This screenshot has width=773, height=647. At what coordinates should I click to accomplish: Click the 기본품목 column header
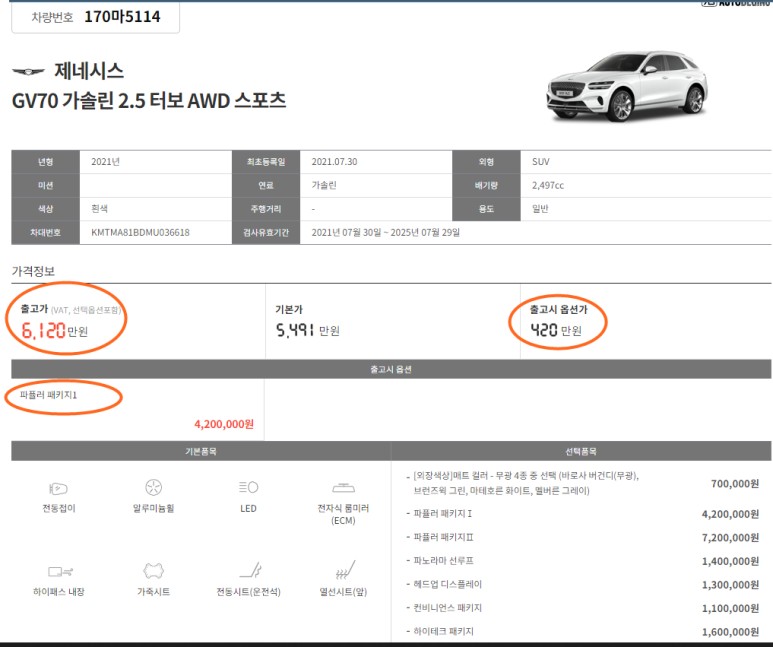click(201, 451)
